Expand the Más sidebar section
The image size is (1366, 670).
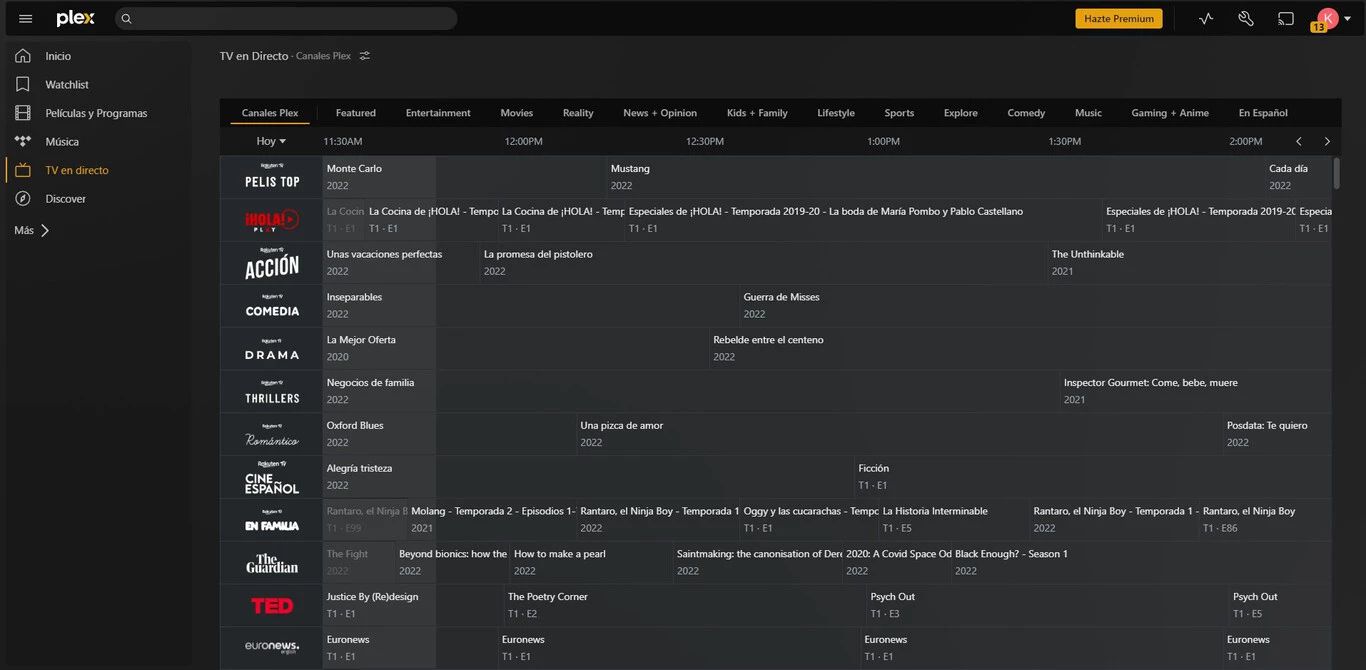point(32,231)
